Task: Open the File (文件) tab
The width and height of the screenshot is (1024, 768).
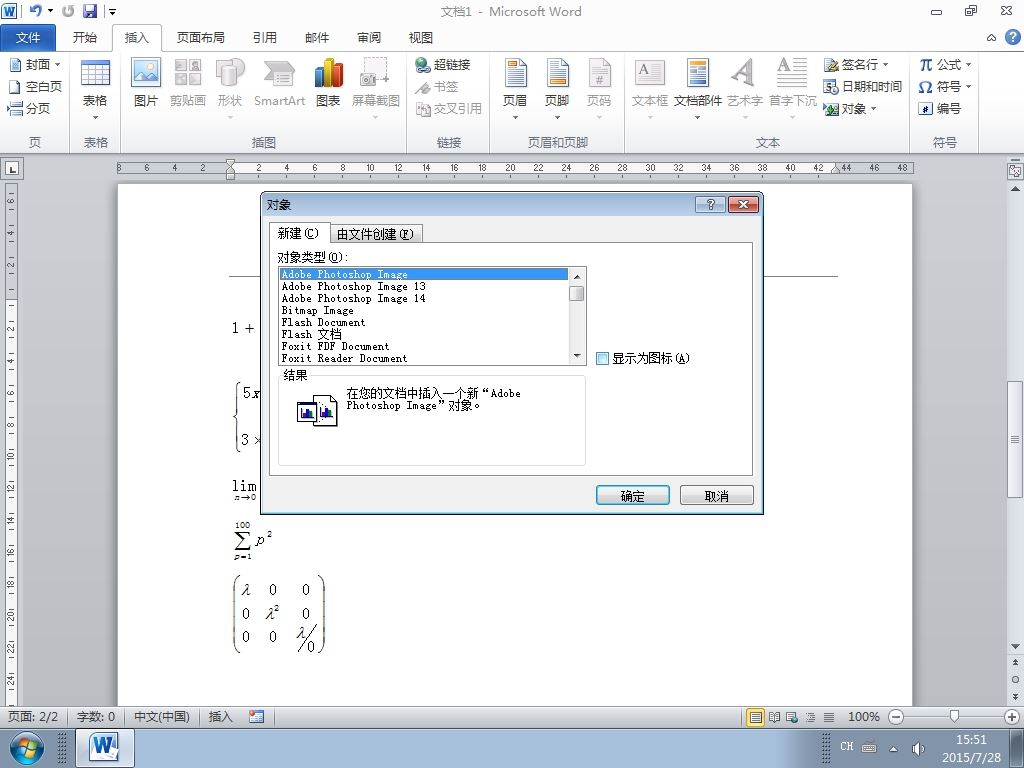Action: click(28, 38)
